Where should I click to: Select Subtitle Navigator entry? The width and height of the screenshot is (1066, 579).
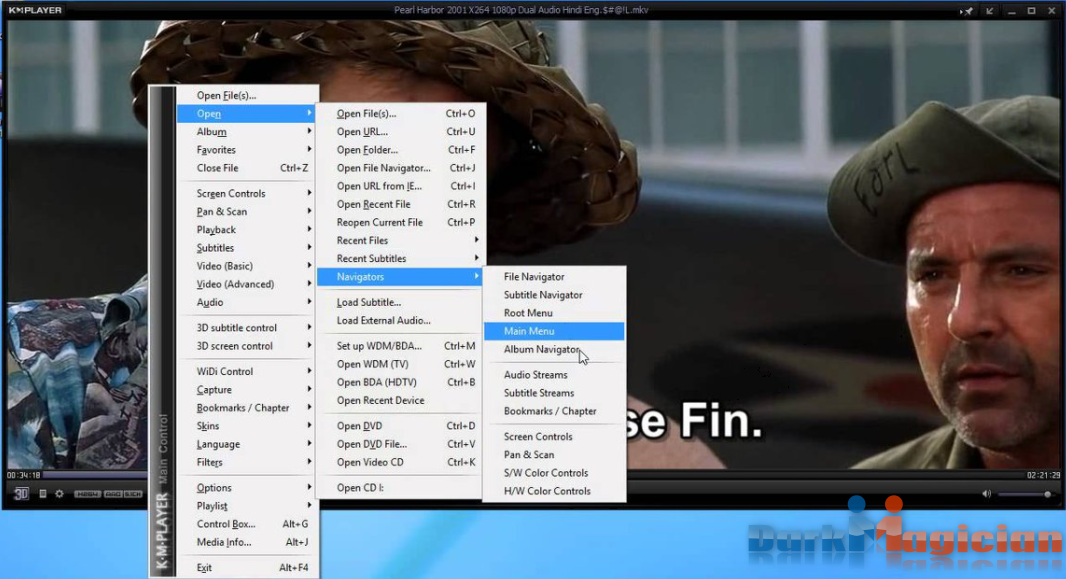pyautogui.click(x=554, y=295)
